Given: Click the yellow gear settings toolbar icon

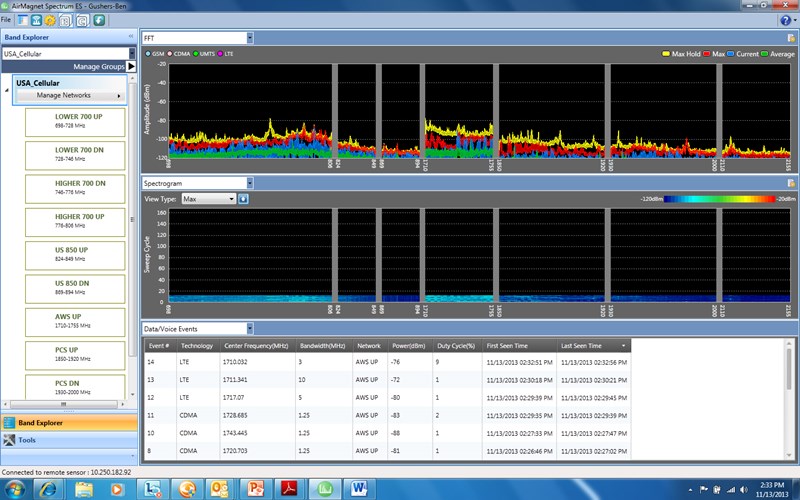Looking at the screenshot, I should pos(50,20).
